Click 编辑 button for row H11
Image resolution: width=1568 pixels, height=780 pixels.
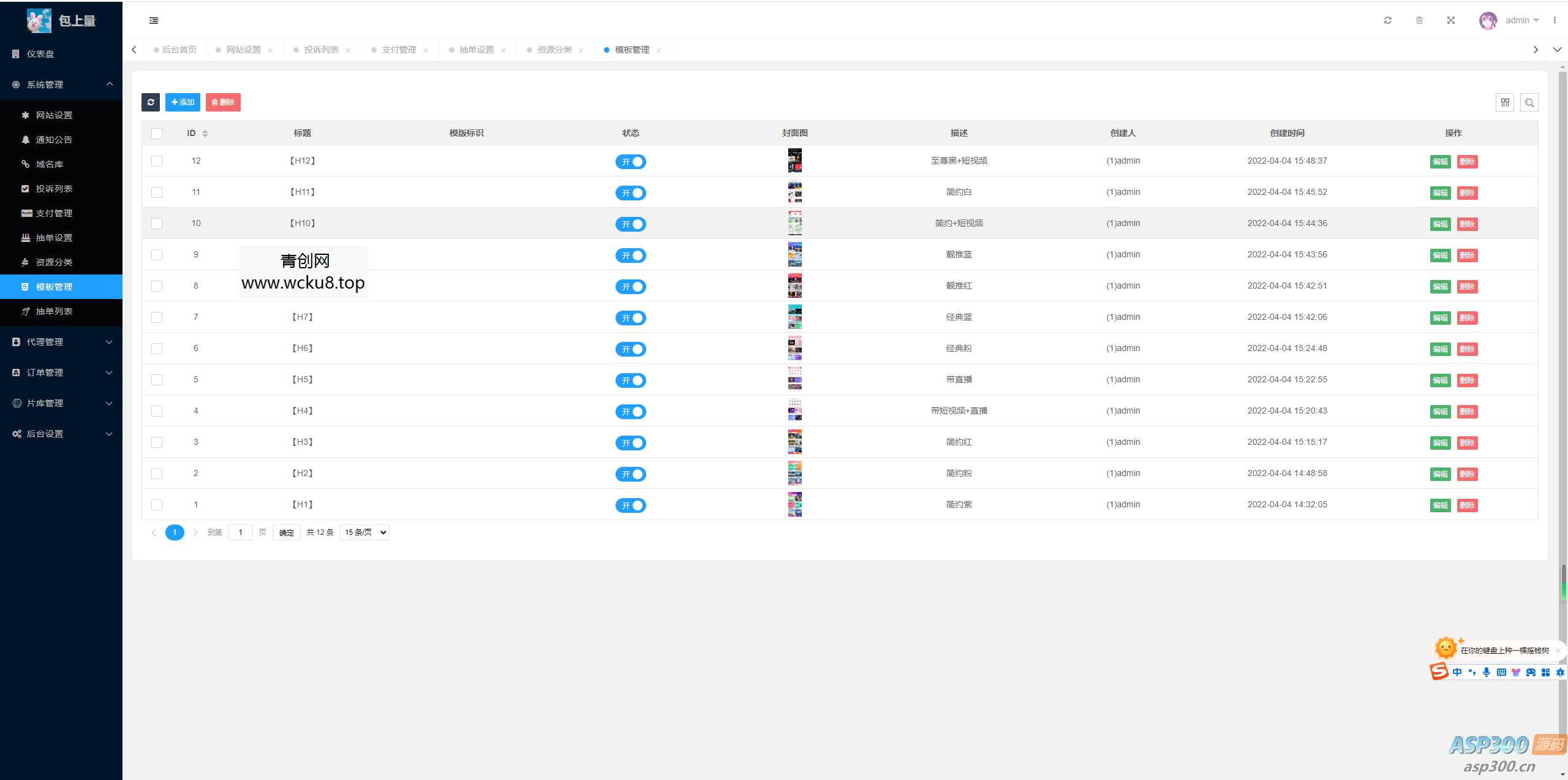1440,193
